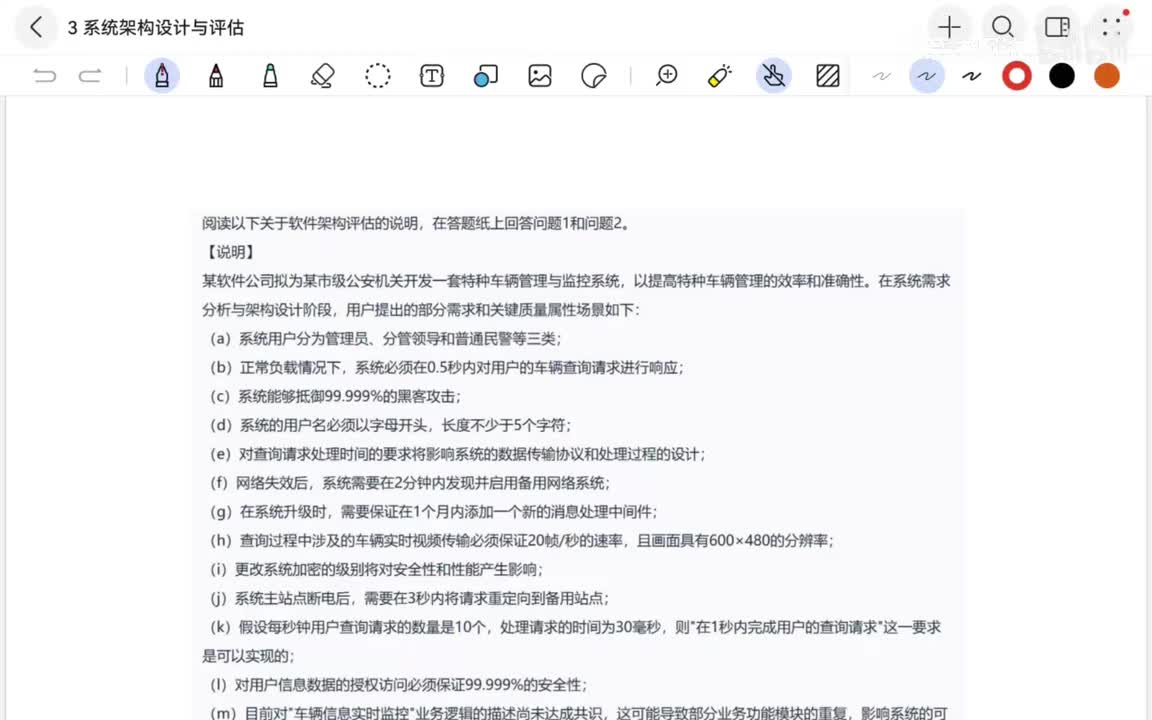Go back using the back arrow
This screenshot has width=1152, height=720.
(36, 28)
